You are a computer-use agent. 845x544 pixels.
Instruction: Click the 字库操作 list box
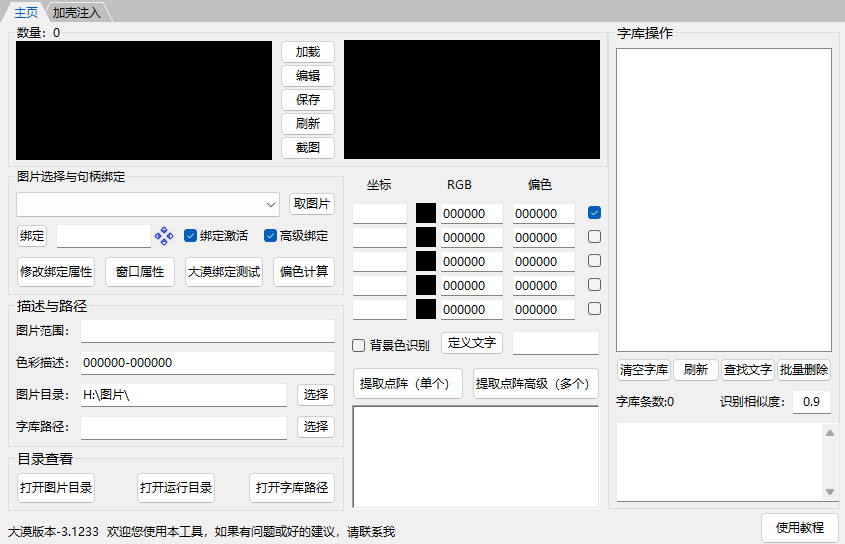724,200
